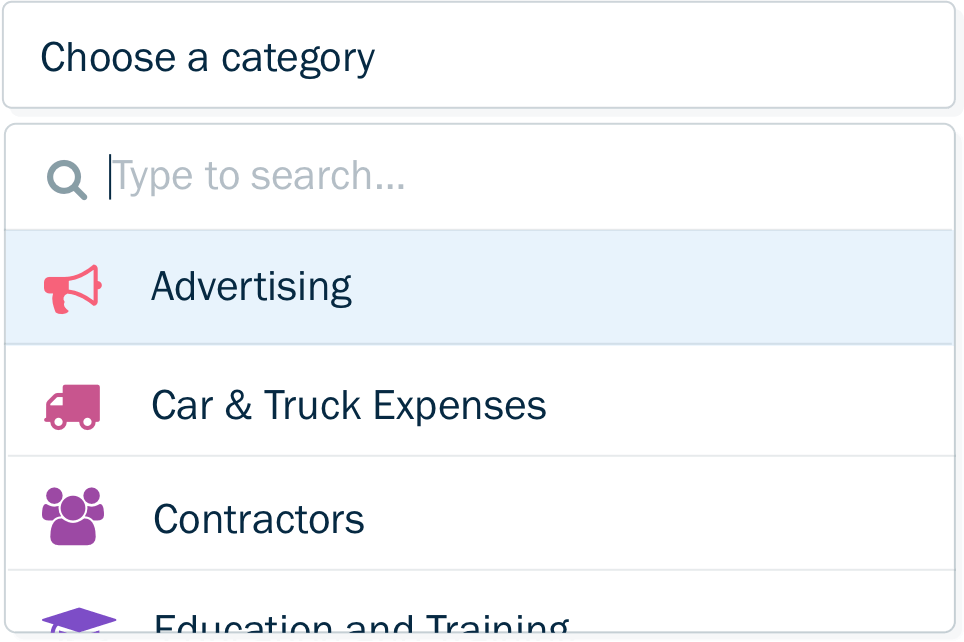Click the "Contractors" text label
The image size is (964, 642).
click(258, 519)
